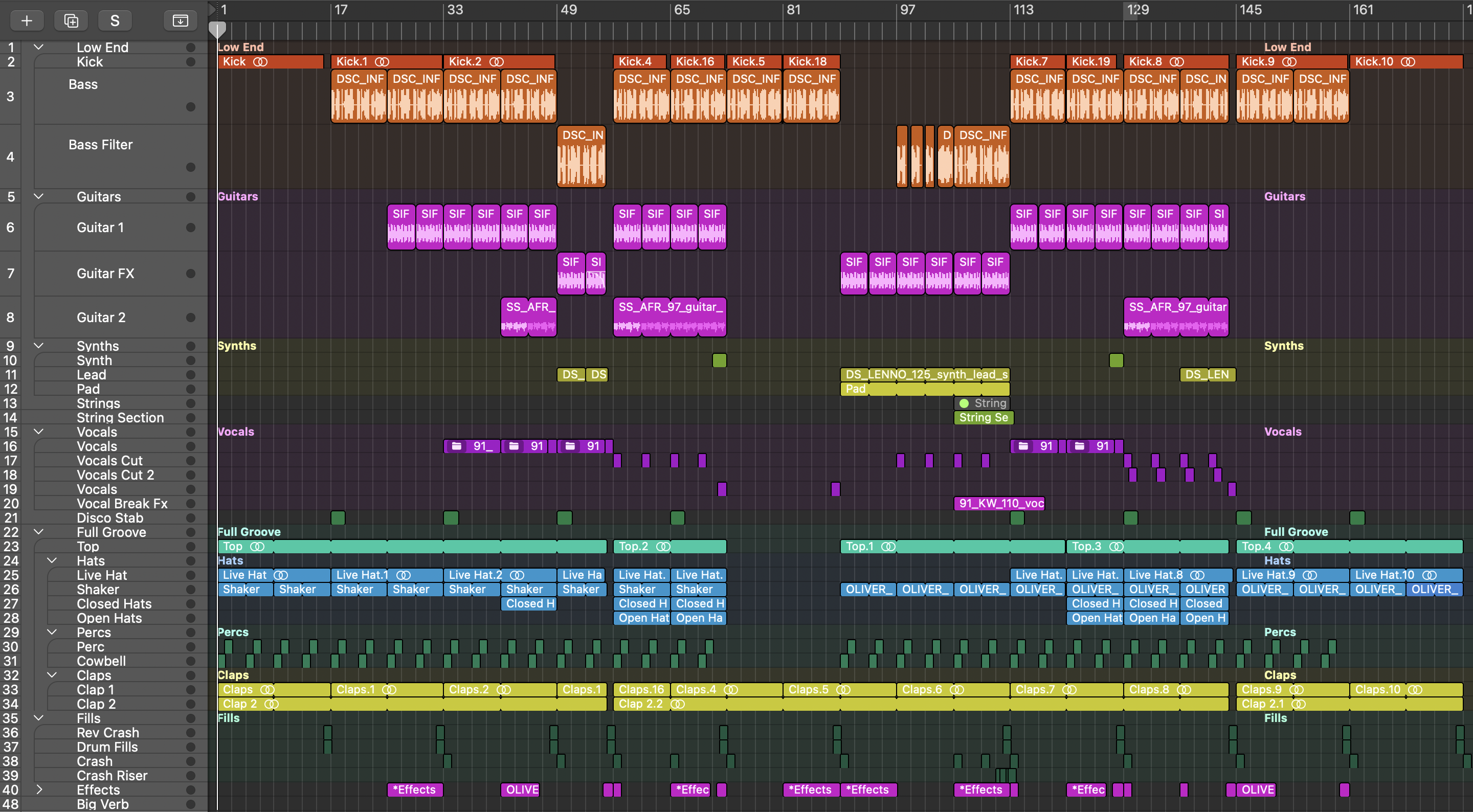
Task: Toggle the Guitar FX track power dot
Action: [191, 274]
